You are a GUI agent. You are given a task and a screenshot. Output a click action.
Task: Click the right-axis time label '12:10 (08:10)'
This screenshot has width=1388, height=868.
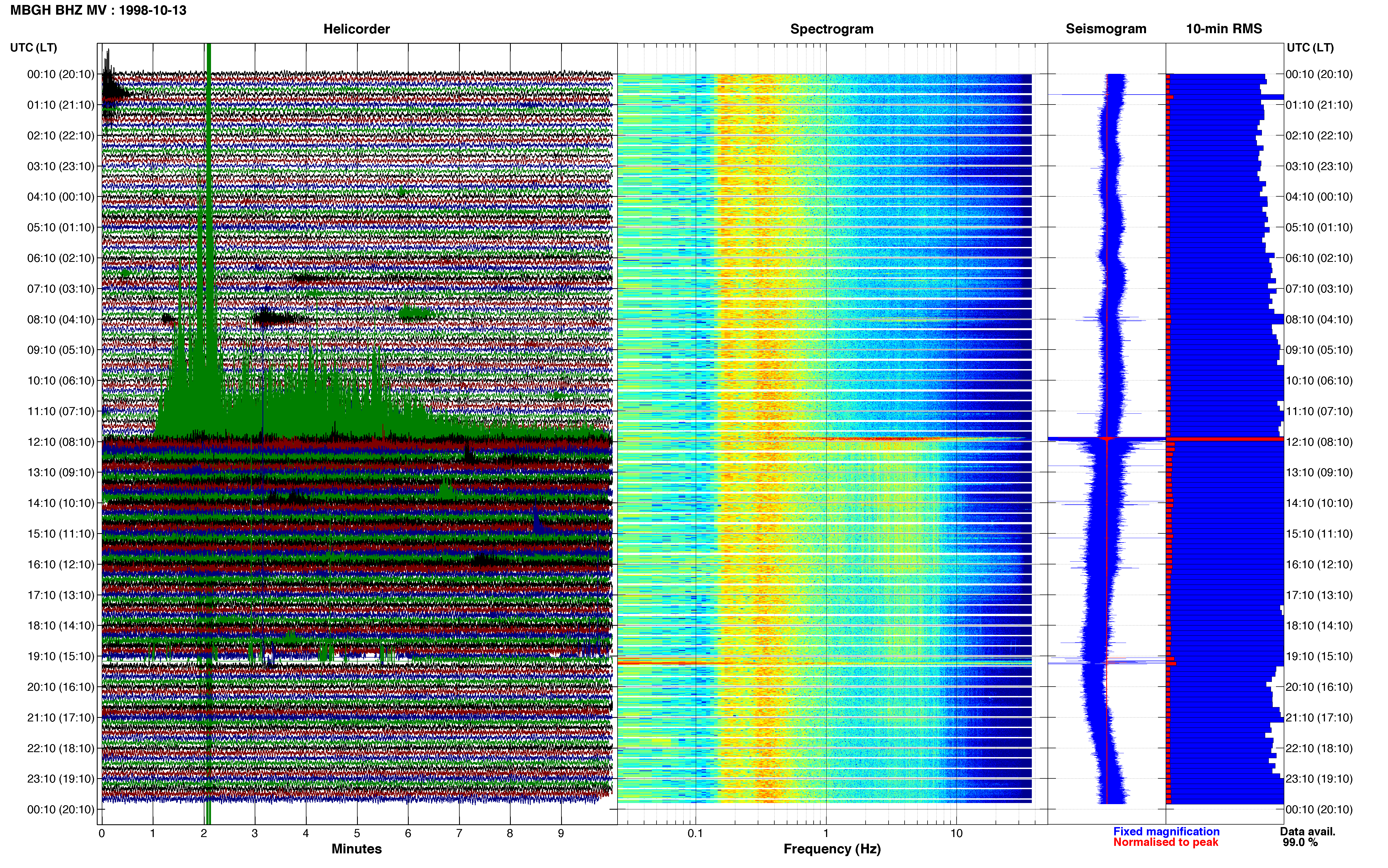click(1319, 442)
